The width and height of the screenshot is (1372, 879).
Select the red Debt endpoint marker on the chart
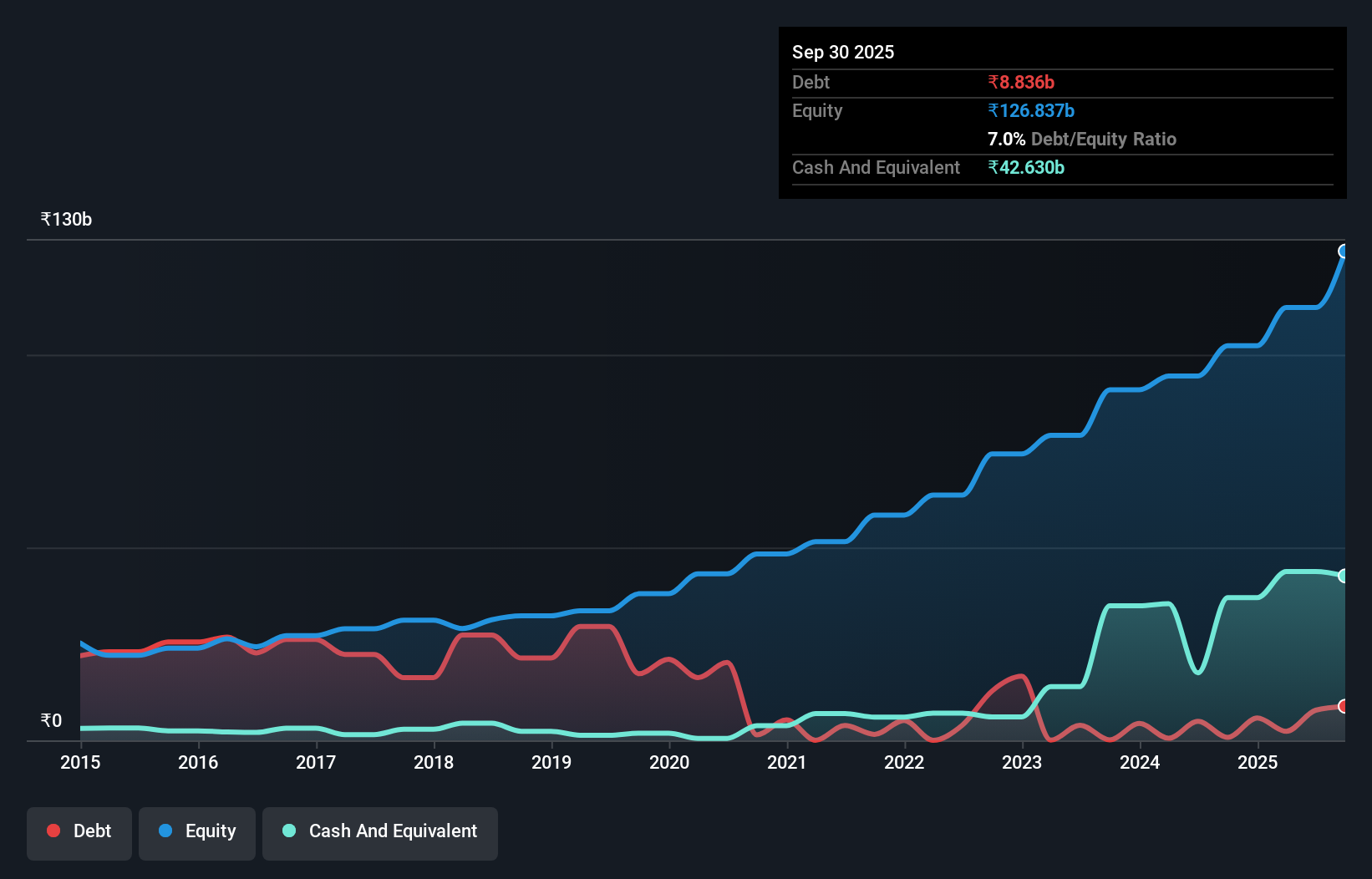pos(1344,706)
